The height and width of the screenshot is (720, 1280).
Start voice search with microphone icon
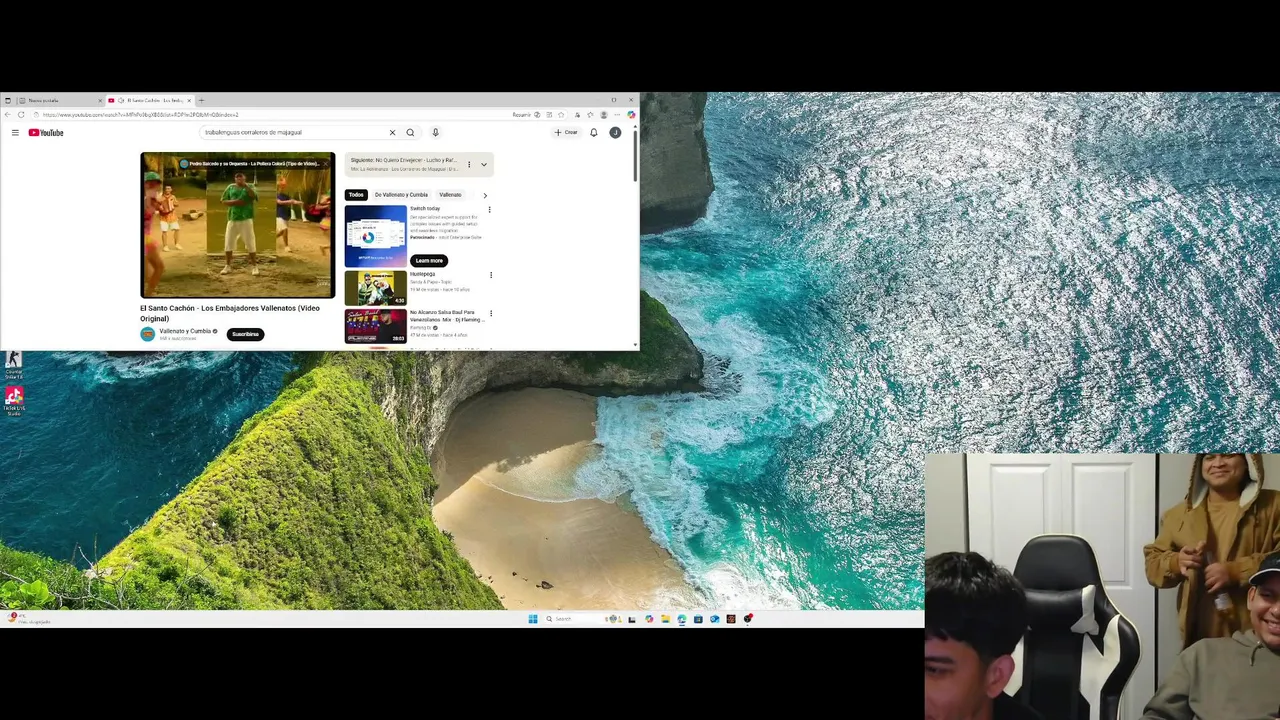pos(435,132)
